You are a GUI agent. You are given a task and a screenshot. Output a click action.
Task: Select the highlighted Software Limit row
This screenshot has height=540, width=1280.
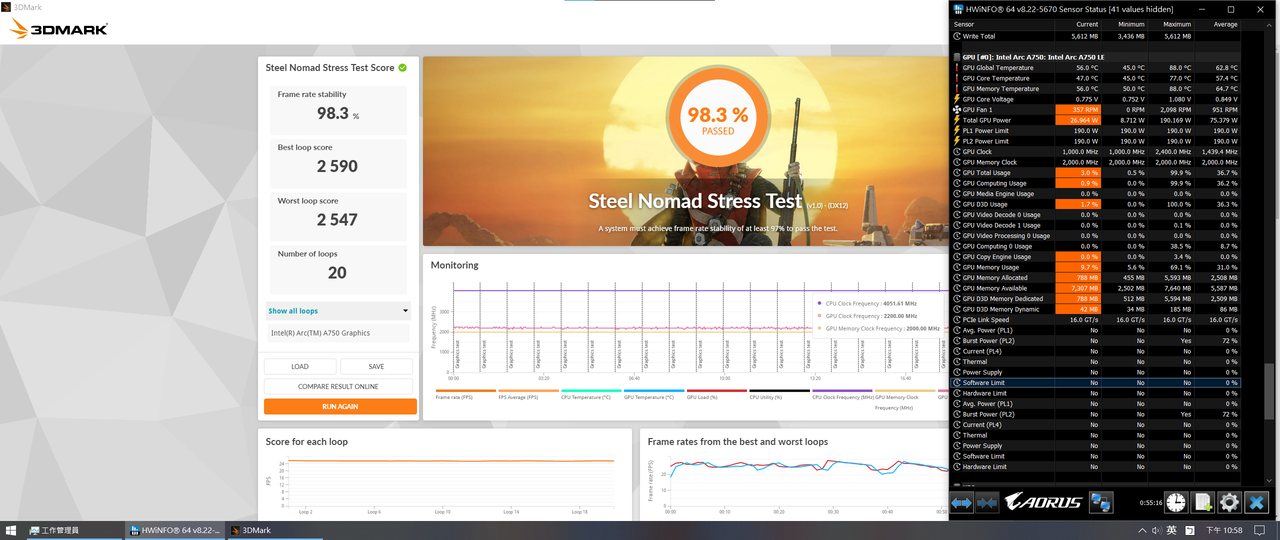1096,383
